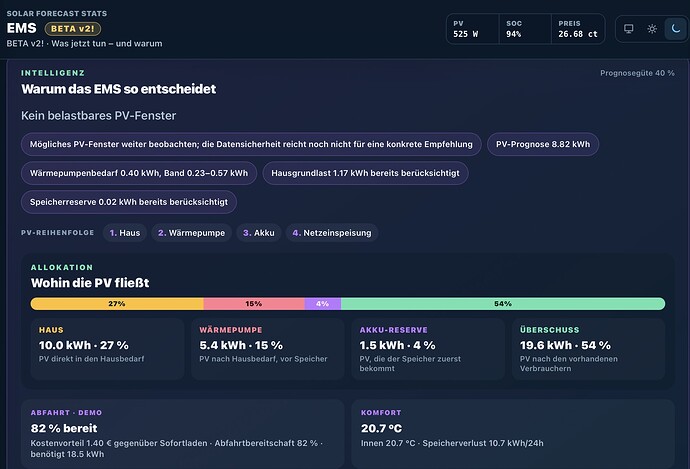Click the yellow 27% allocation bar segment
Screen dimensions: 690x469
pos(117,304)
